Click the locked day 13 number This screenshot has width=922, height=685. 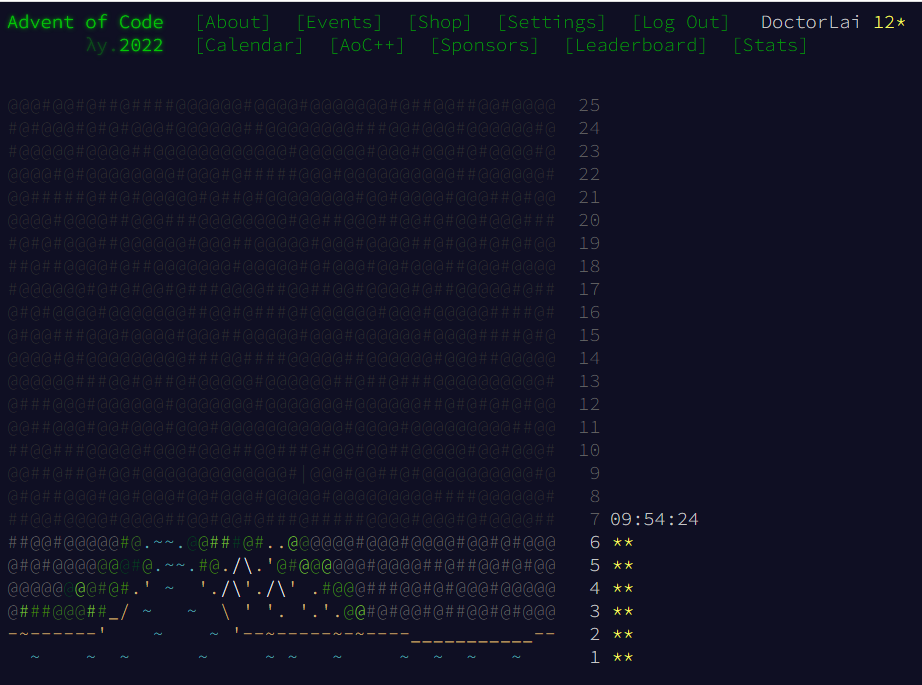pos(589,381)
